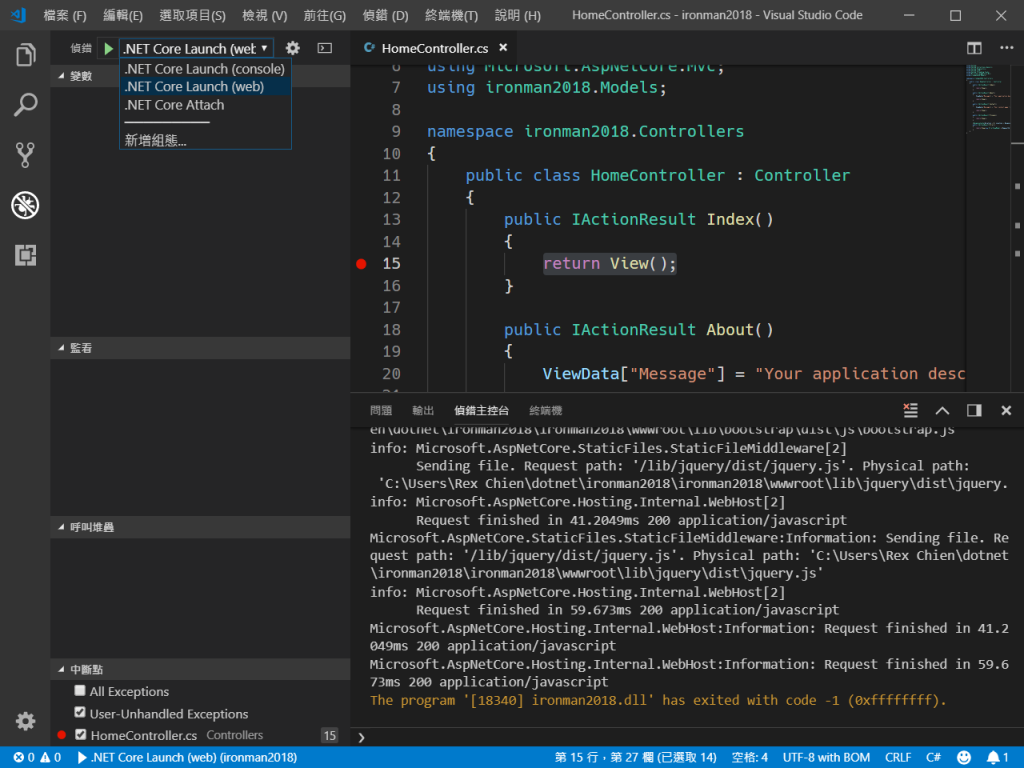Open the 前往(G) menu
Image resolution: width=1024 pixels, height=768 pixels.
pos(325,15)
